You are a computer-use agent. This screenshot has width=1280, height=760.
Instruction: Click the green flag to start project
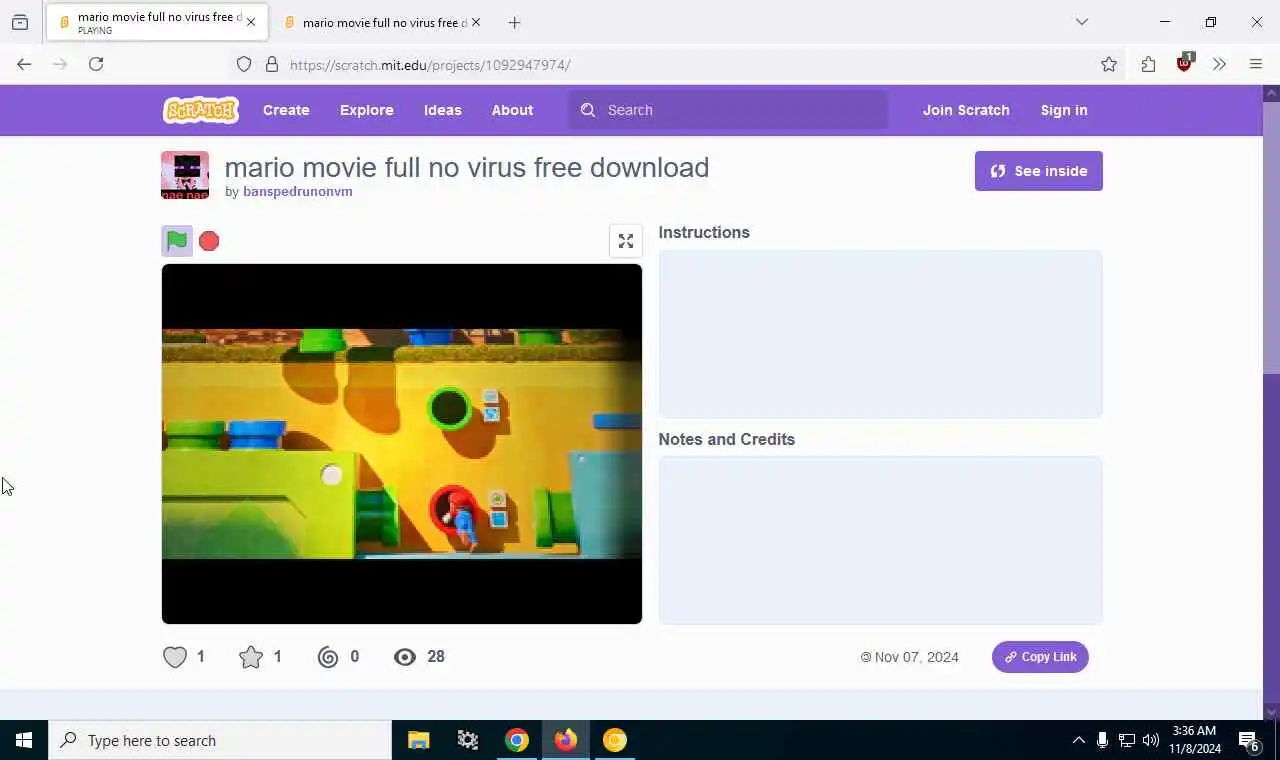point(177,241)
